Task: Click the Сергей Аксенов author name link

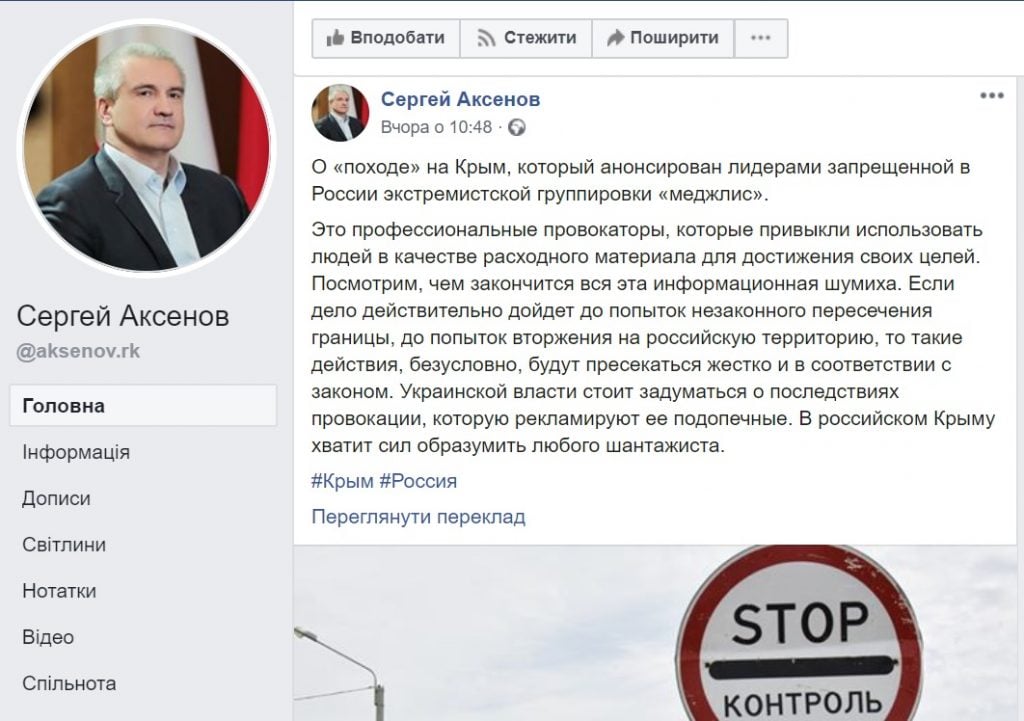Action: pos(460,99)
